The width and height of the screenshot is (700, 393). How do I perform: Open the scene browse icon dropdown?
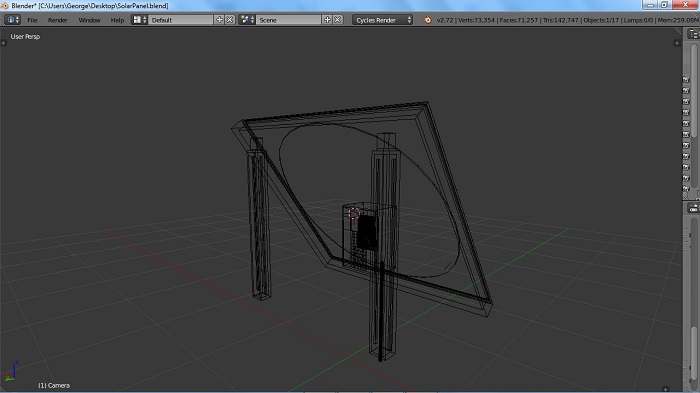click(x=247, y=20)
